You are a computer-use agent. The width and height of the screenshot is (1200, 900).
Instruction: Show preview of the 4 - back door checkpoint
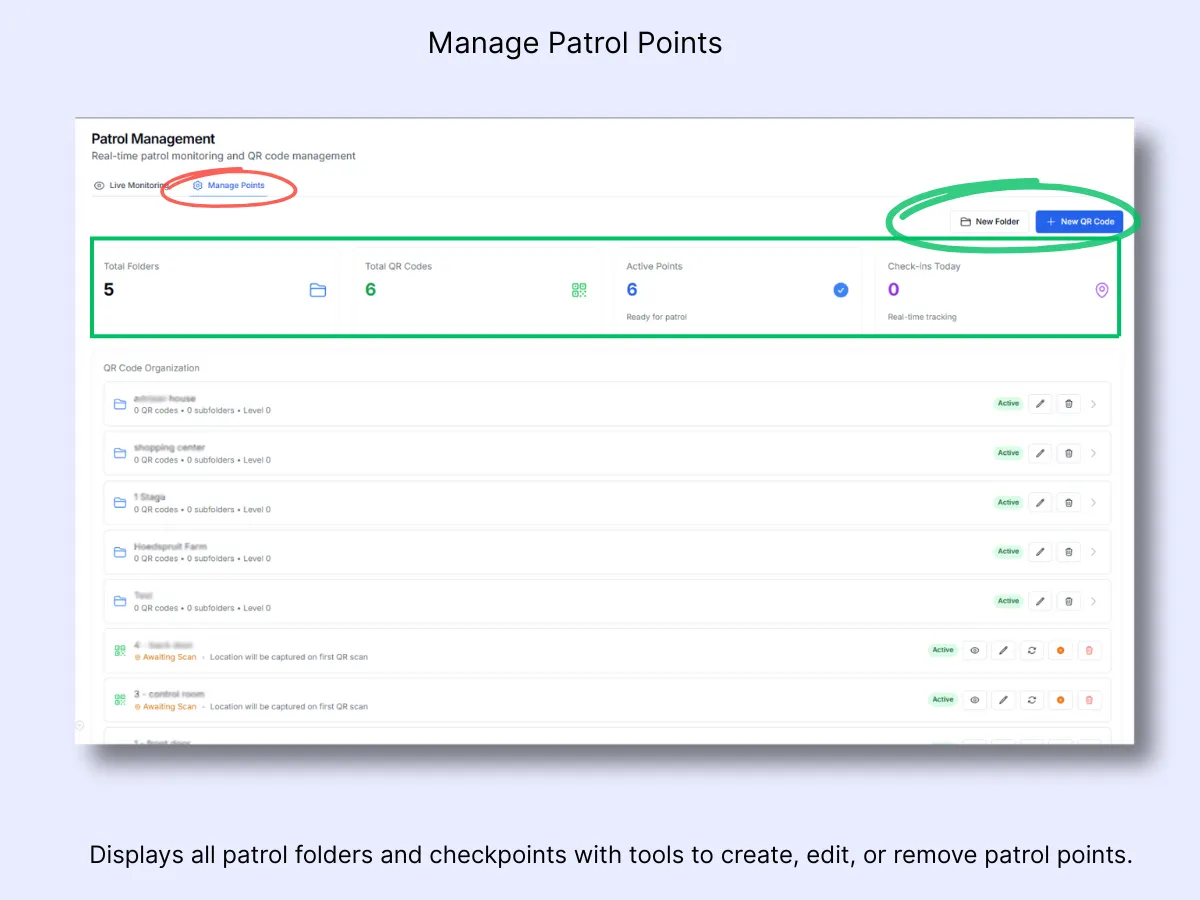pos(974,650)
